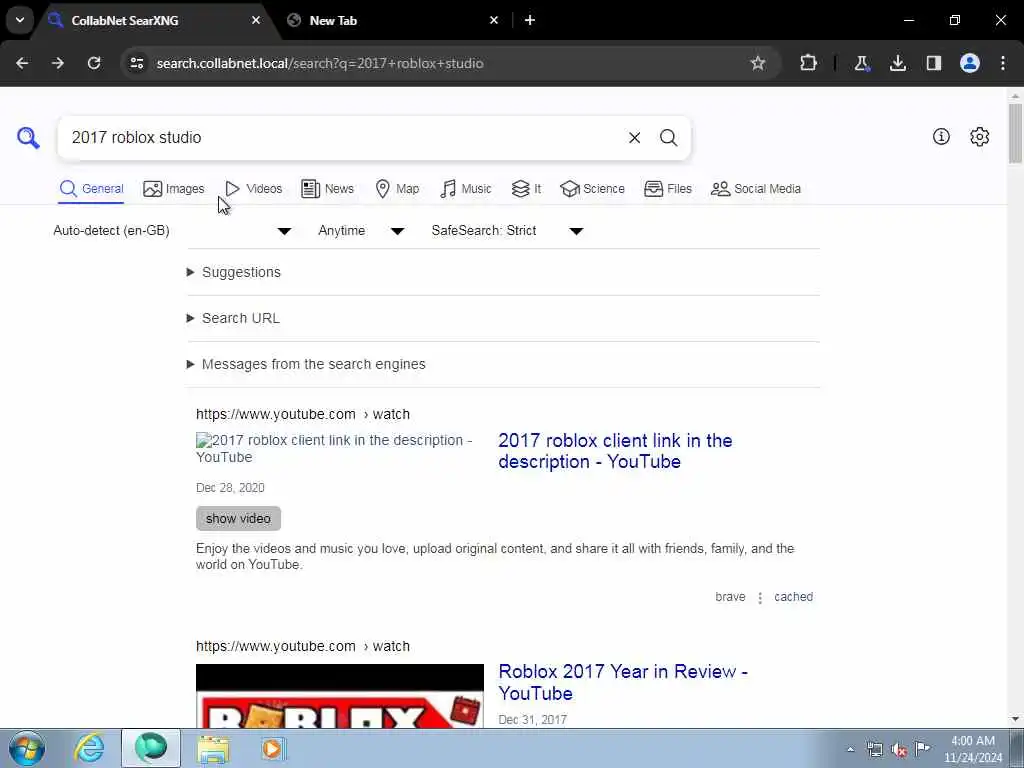
Task: Open Action Center flag icon
Action: pos(923,749)
